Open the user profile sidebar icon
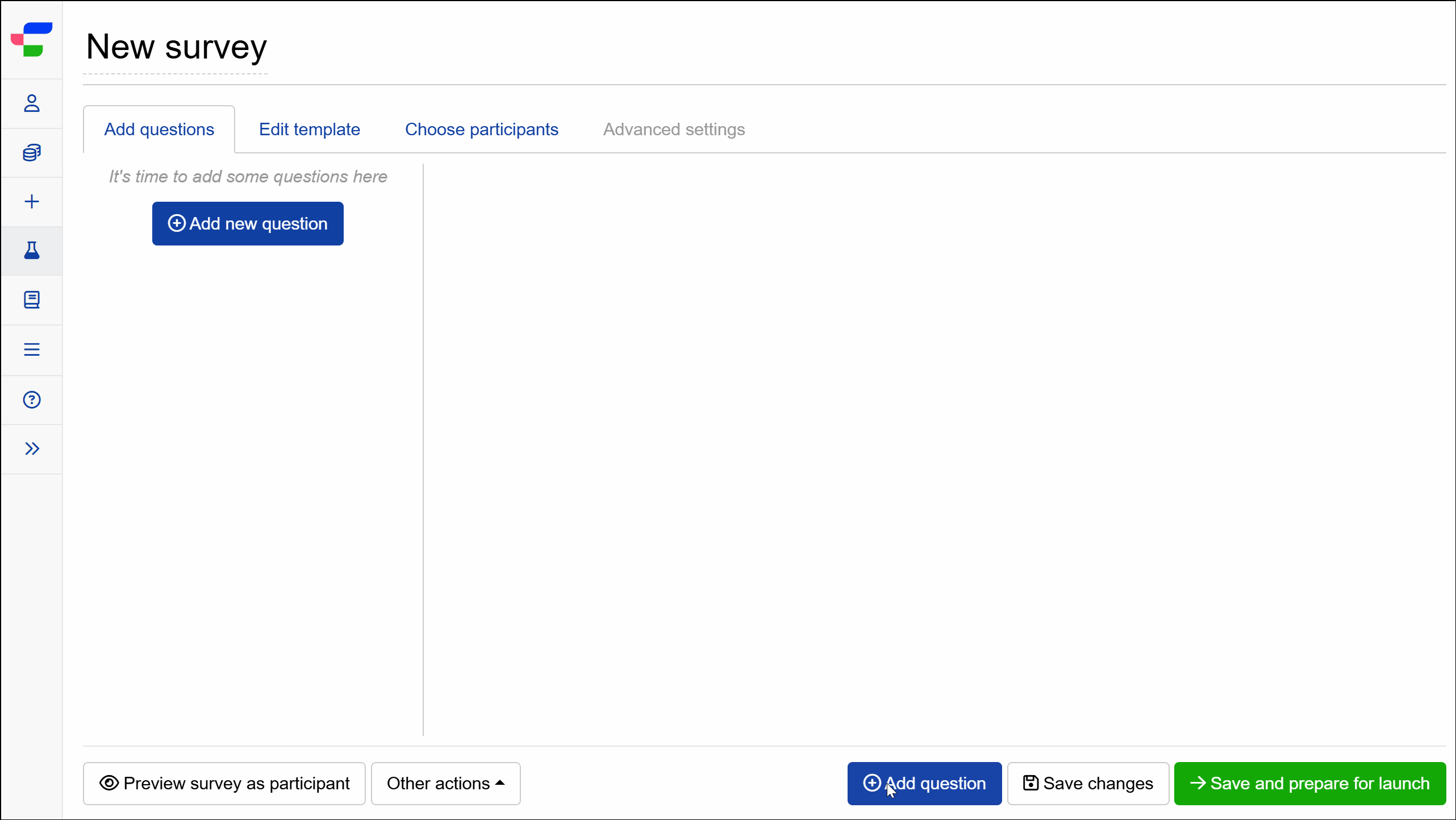This screenshot has width=1456, height=820. click(x=32, y=103)
